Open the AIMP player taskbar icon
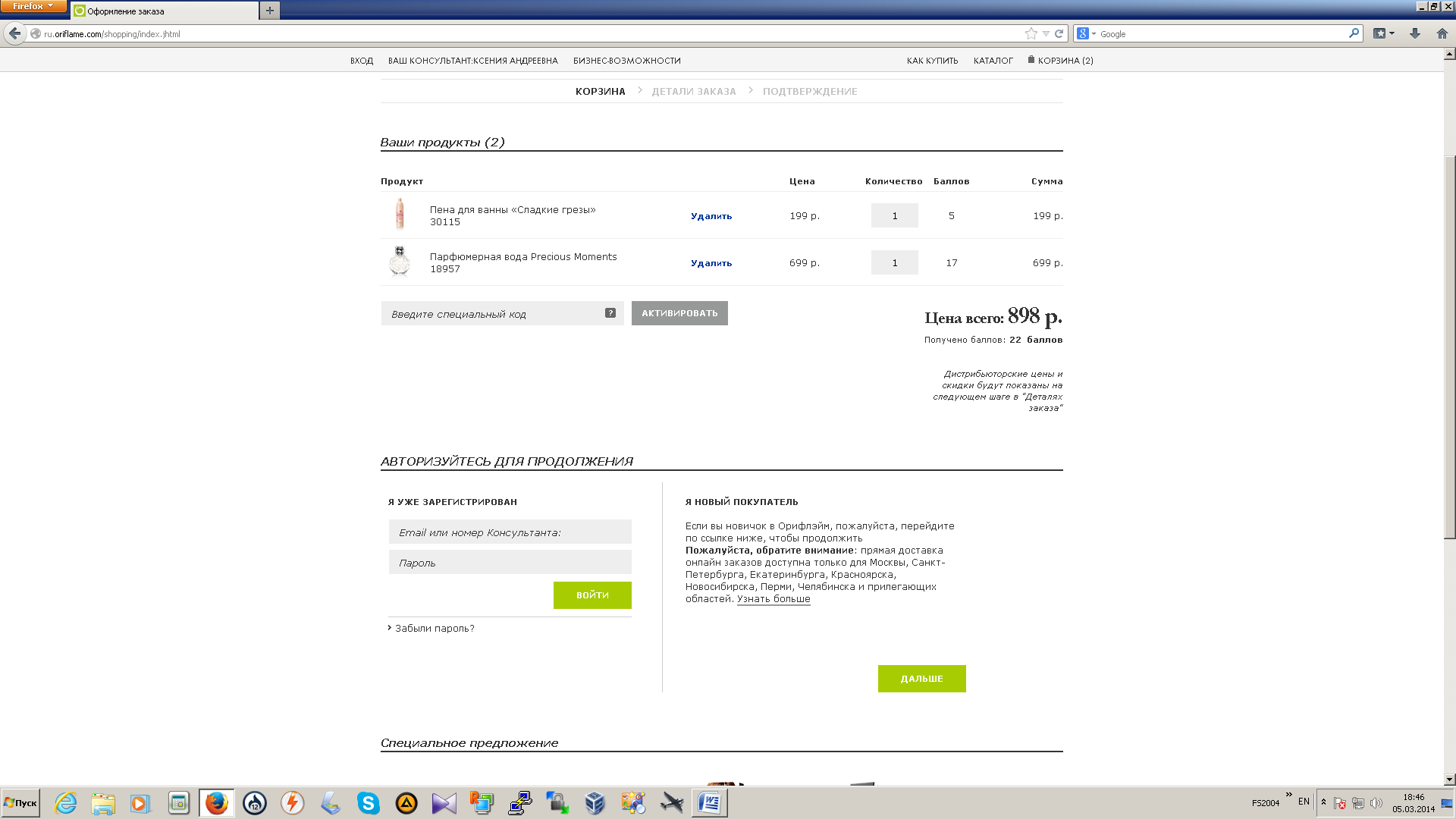Viewport: 1456px width, 819px height. pos(406,802)
